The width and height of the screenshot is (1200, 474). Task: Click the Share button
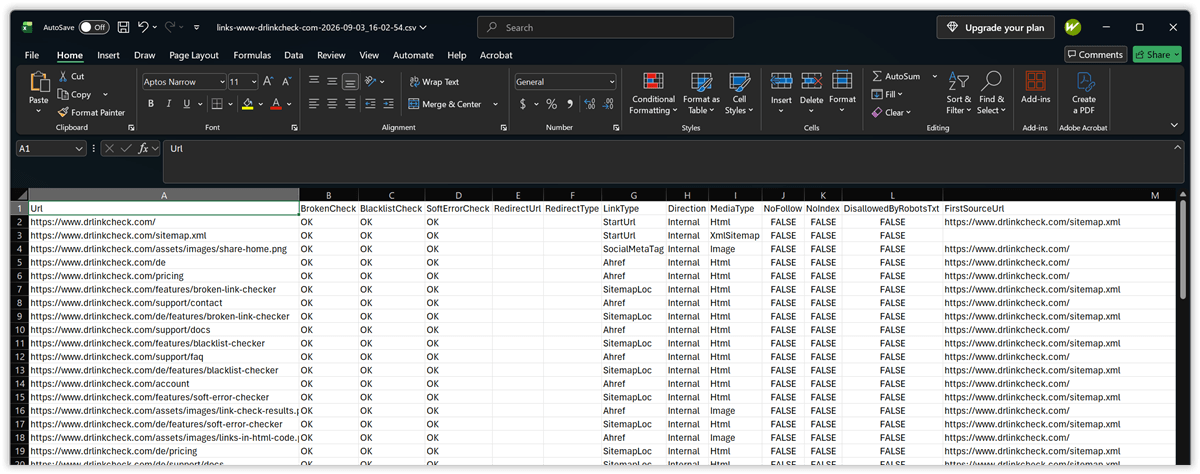coord(1156,55)
